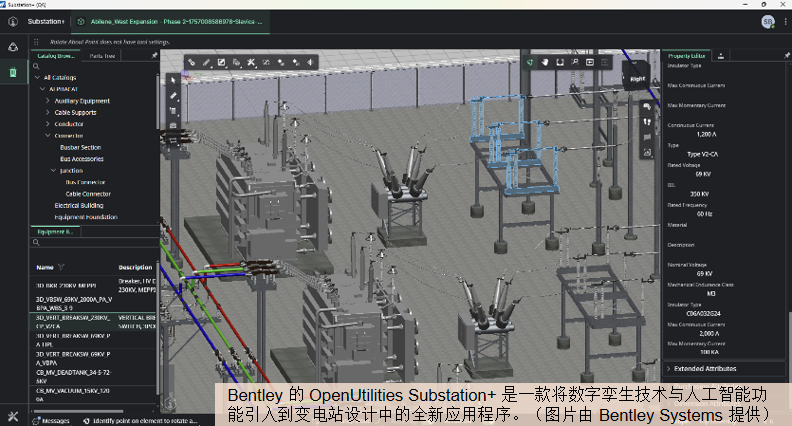The image size is (792, 426).
Task: Click the delete/trash tool in vertical toolbar
Action: coord(173,110)
